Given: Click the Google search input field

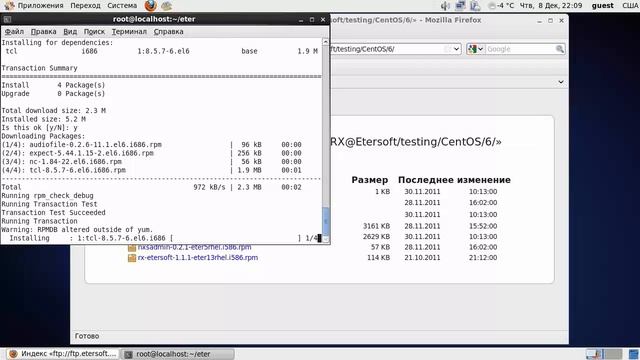Looking at the screenshot, I should tap(520, 49).
